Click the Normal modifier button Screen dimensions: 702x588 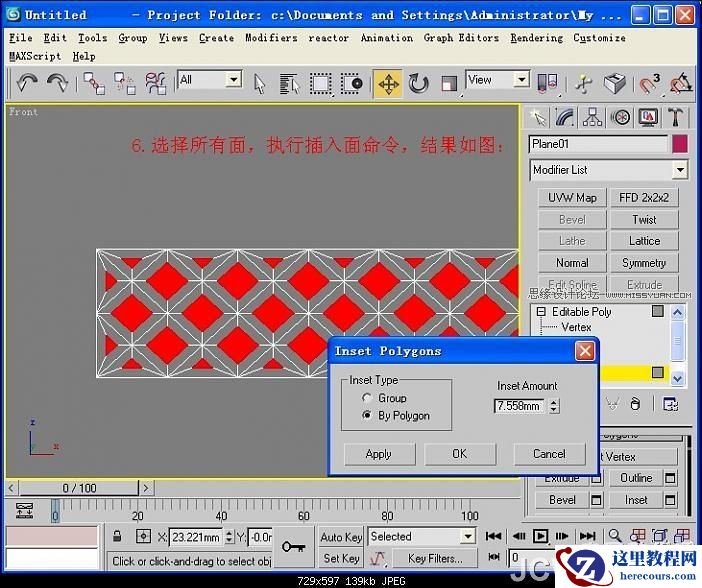click(x=572, y=263)
